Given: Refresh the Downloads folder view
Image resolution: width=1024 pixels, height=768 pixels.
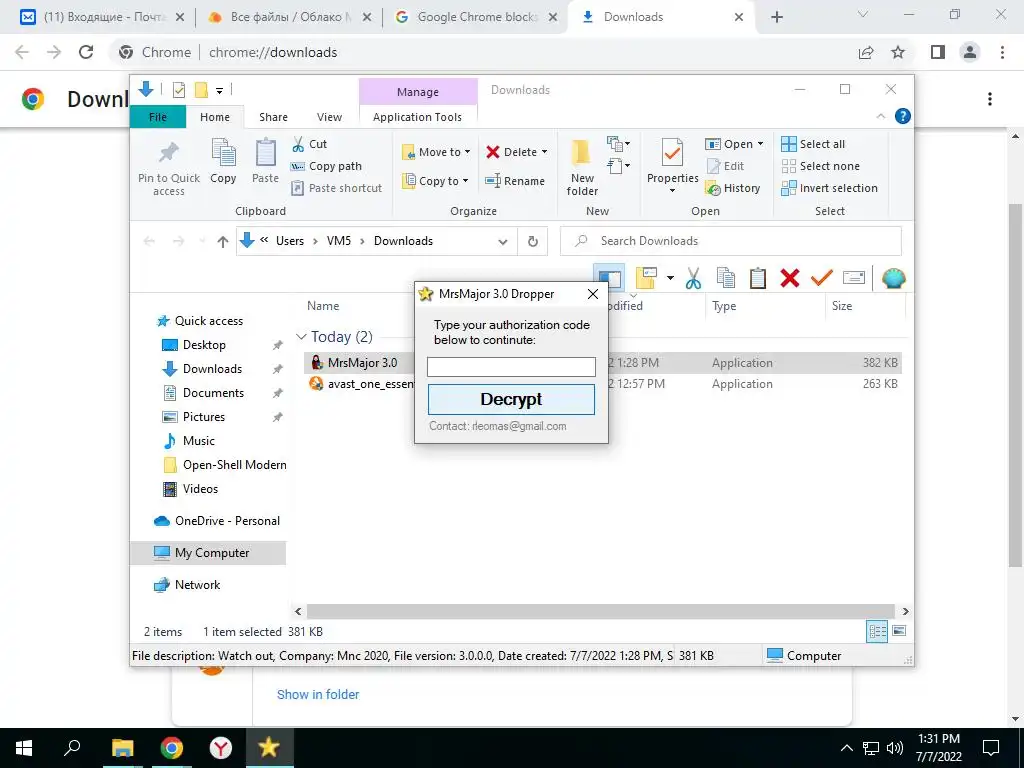Looking at the screenshot, I should 533,242.
